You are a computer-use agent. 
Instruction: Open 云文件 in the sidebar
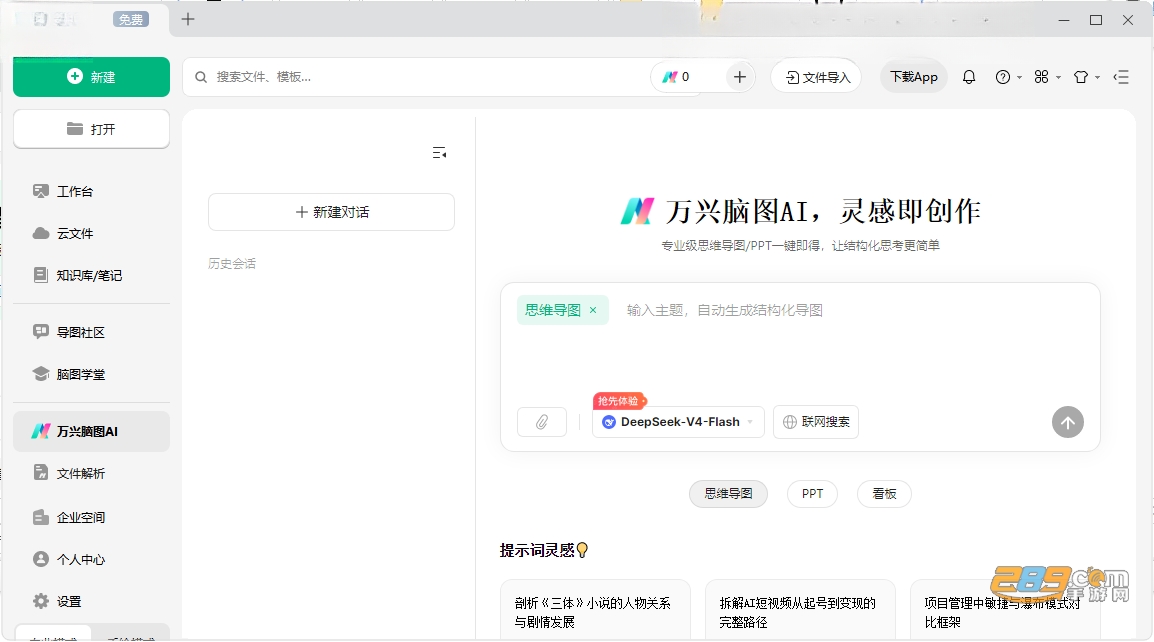91,233
